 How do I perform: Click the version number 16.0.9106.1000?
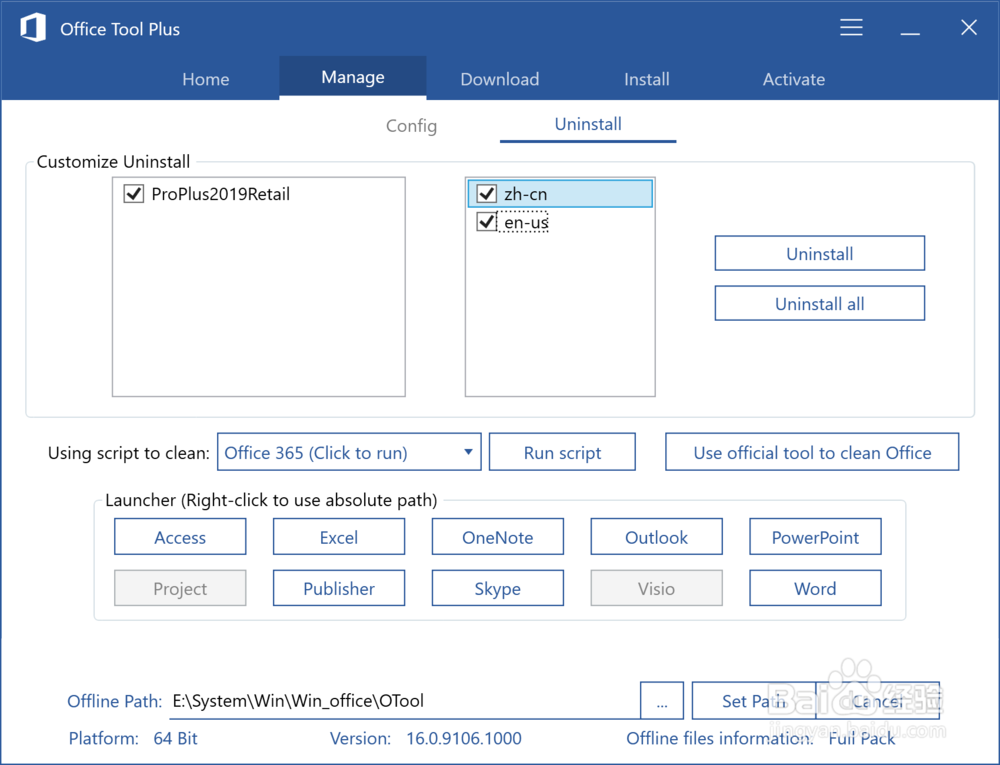(x=464, y=738)
